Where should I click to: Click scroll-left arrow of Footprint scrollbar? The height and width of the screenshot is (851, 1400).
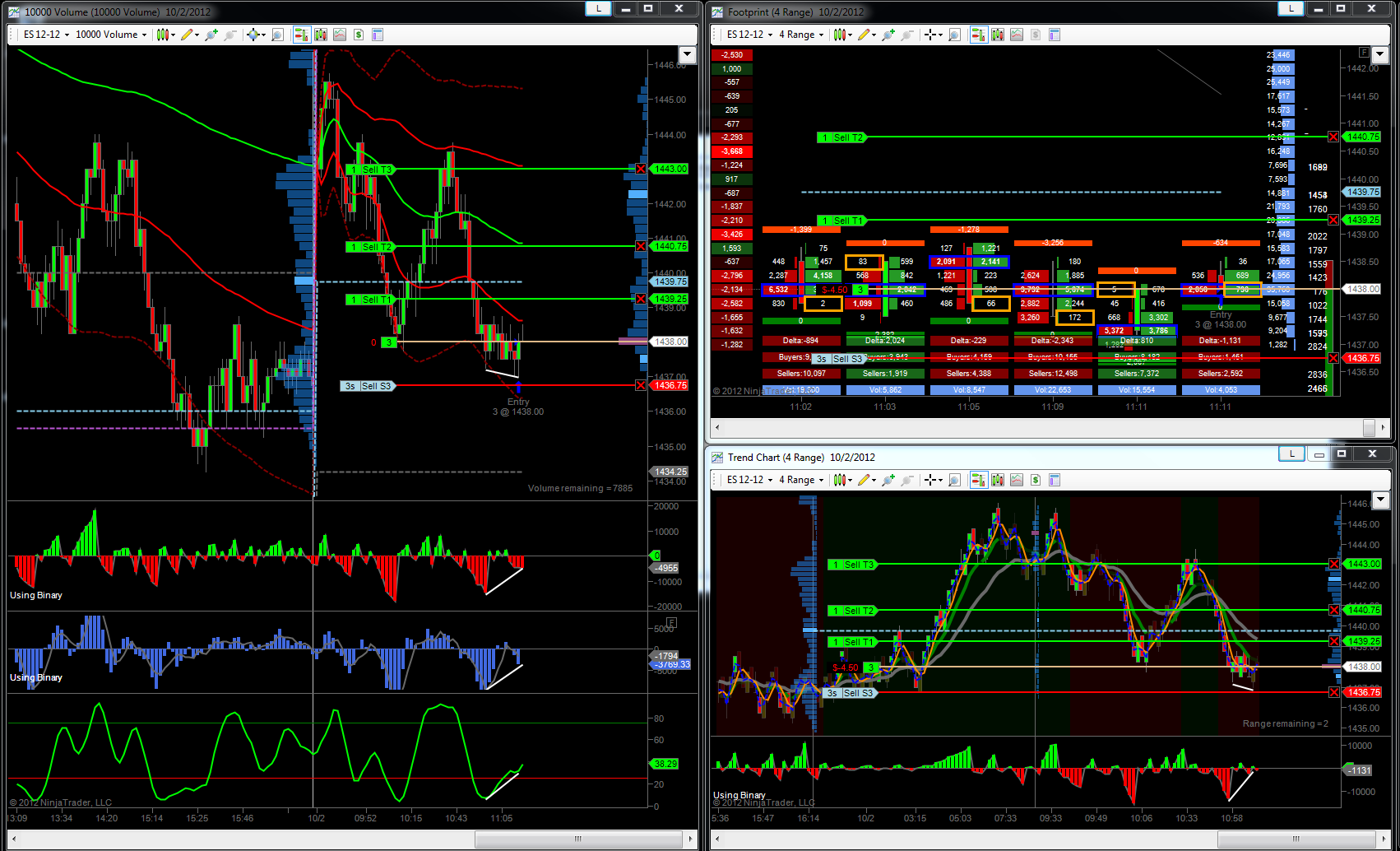pyautogui.click(x=718, y=427)
